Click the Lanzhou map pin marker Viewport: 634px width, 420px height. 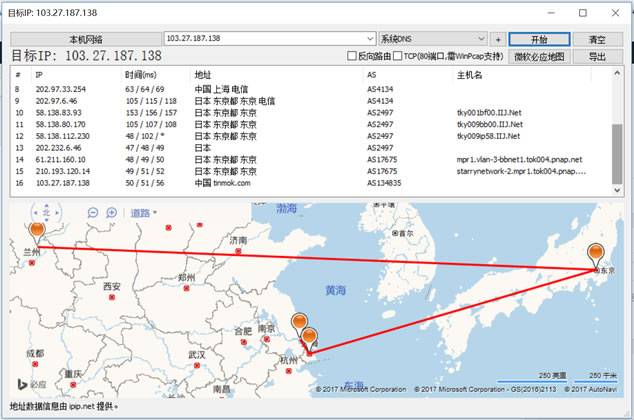(39, 233)
